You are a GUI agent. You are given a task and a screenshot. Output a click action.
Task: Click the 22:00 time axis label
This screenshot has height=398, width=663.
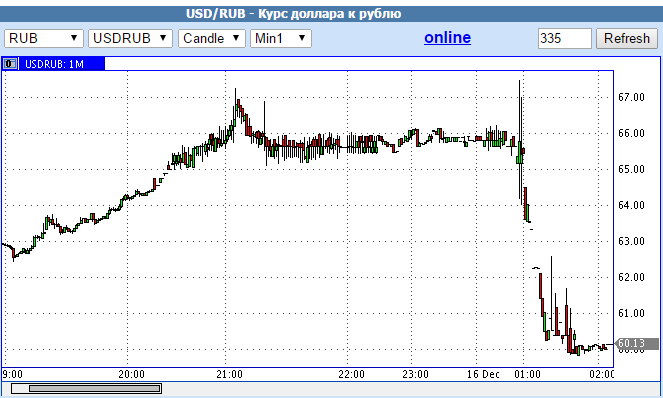tap(351, 374)
